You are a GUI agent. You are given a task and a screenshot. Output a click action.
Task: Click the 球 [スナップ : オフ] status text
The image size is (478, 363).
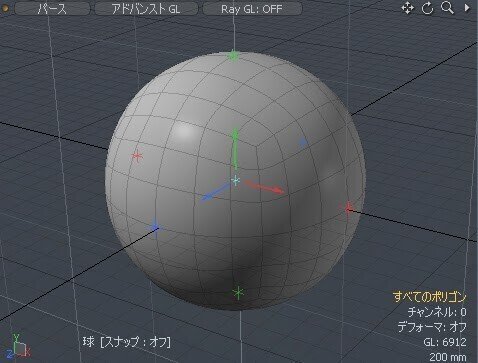(x=127, y=342)
